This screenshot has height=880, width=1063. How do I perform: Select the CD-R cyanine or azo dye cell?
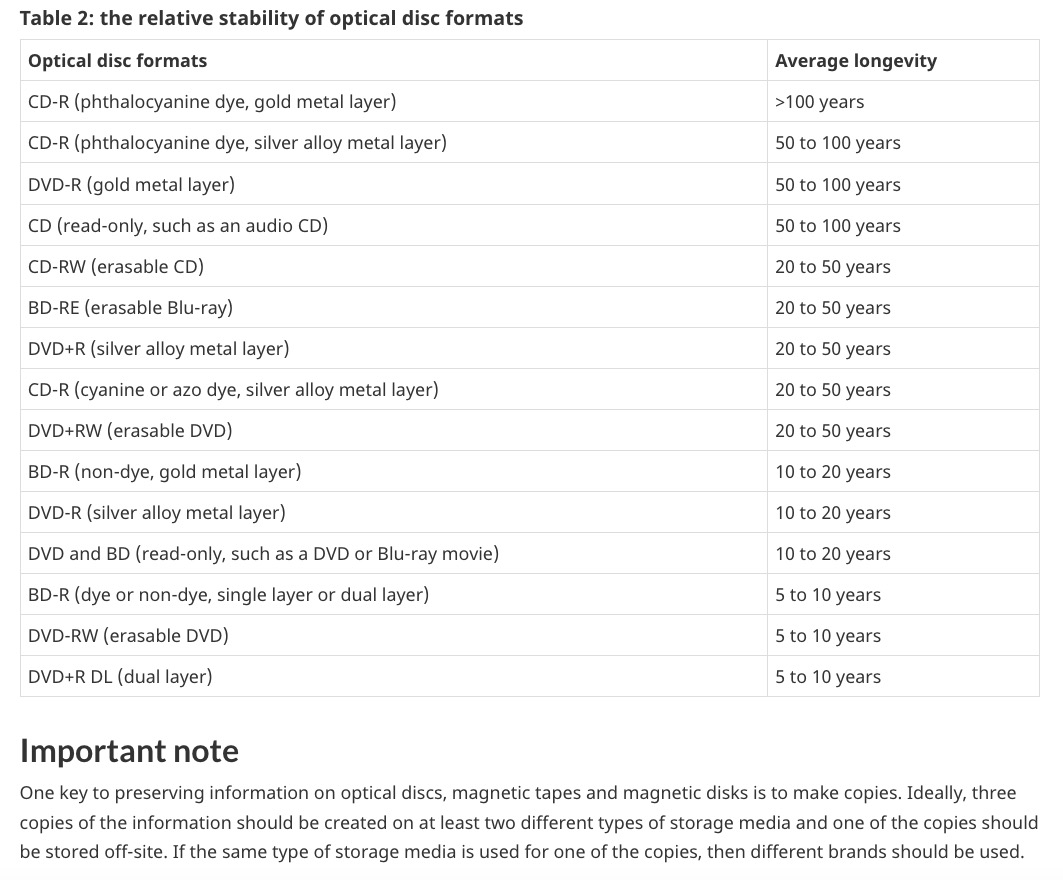394,390
